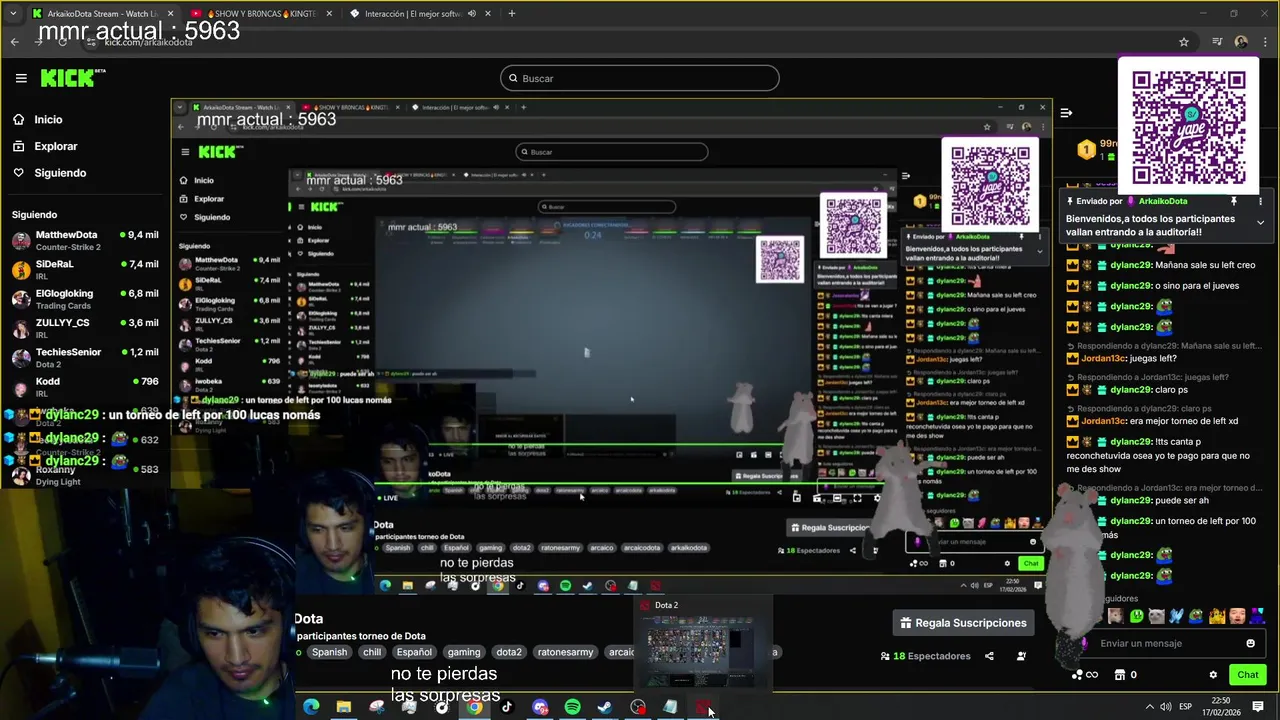Open Google Chrome from taskbar
Image resolution: width=1280 pixels, height=720 pixels.
coord(474,707)
